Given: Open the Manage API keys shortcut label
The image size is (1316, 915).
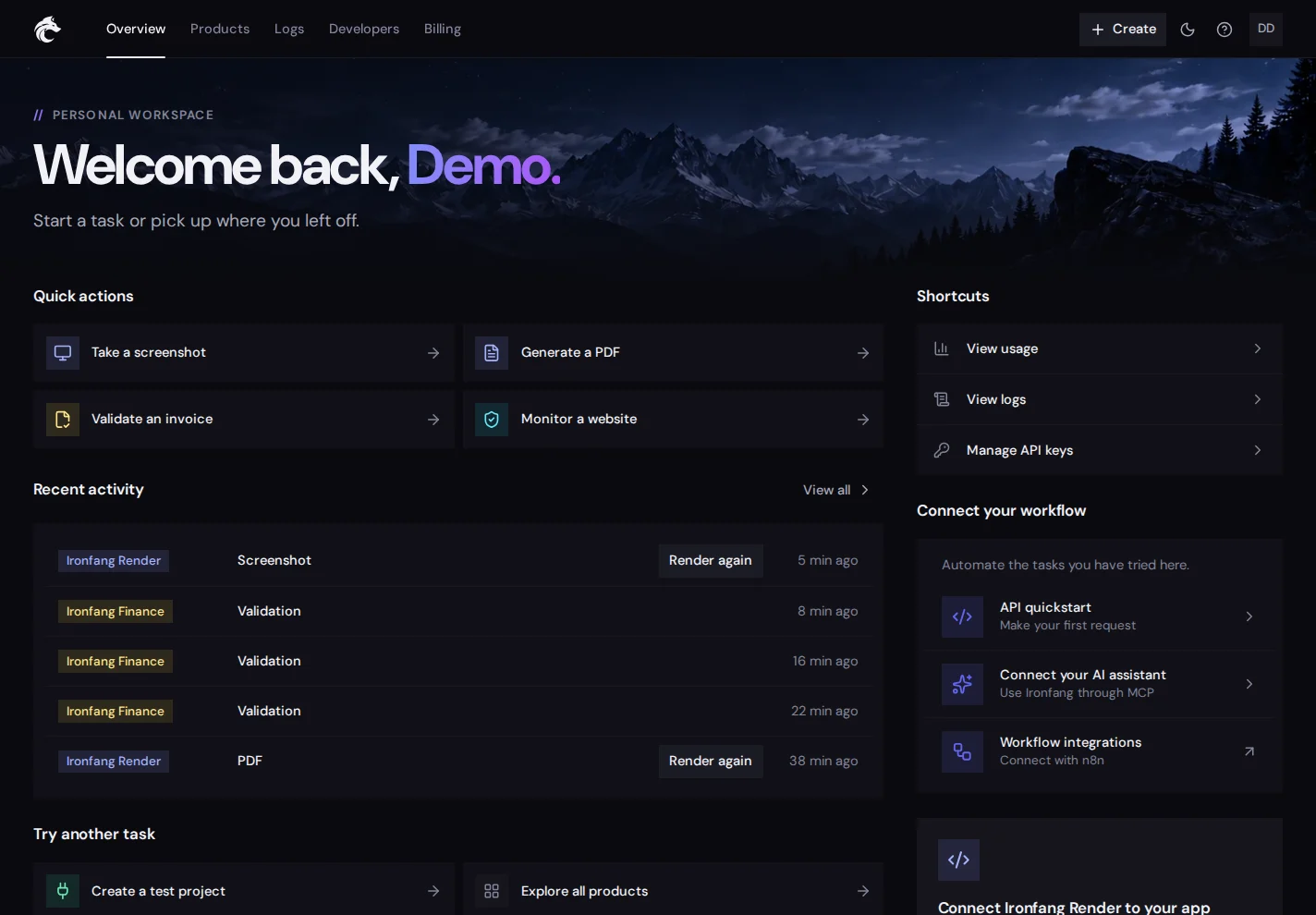Looking at the screenshot, I should [x=1019, y=450].
